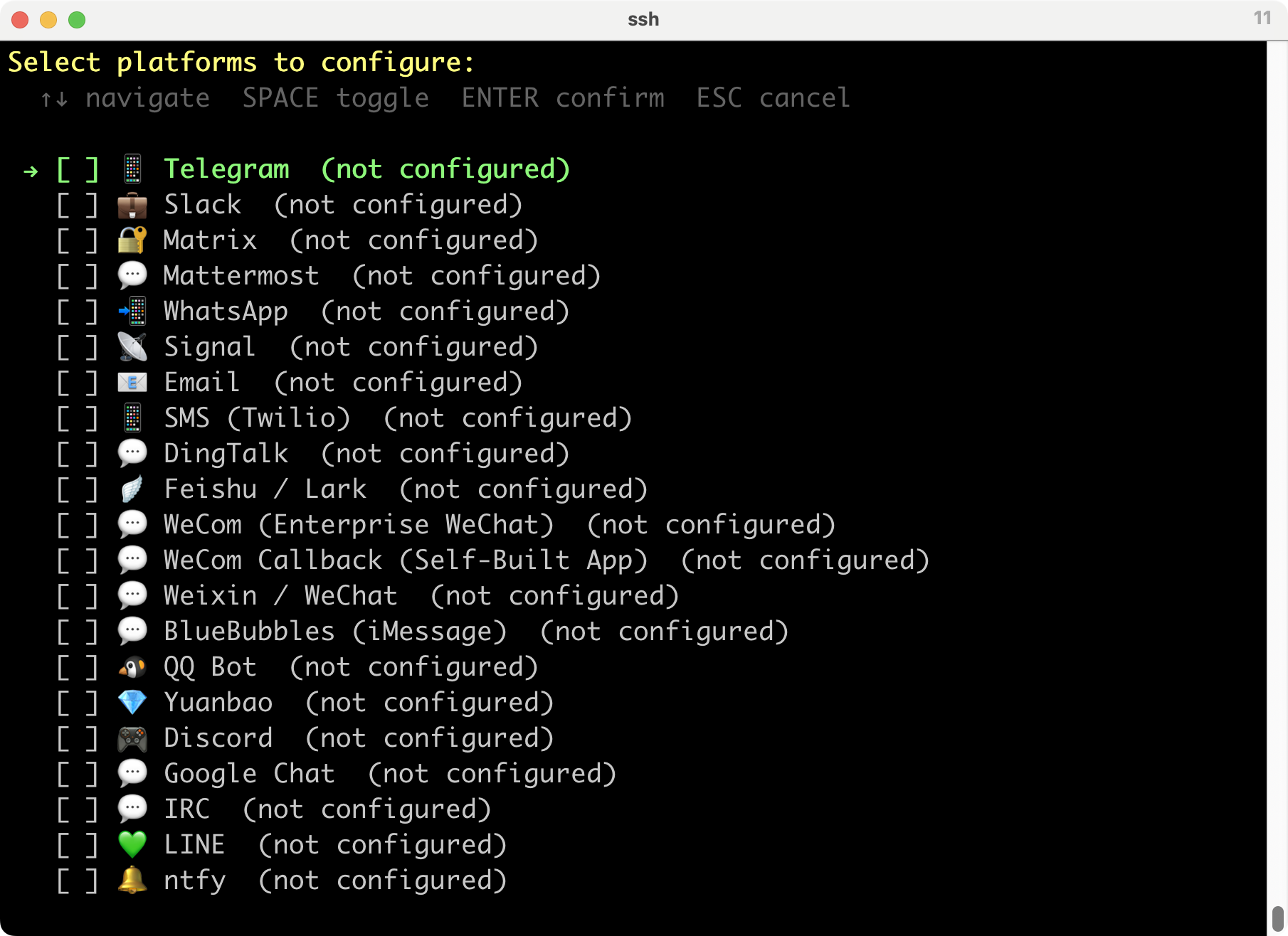This screenshot has width=1288, height=936.
Task: Toggle the Signal checkbox
Action: point(78,347)
